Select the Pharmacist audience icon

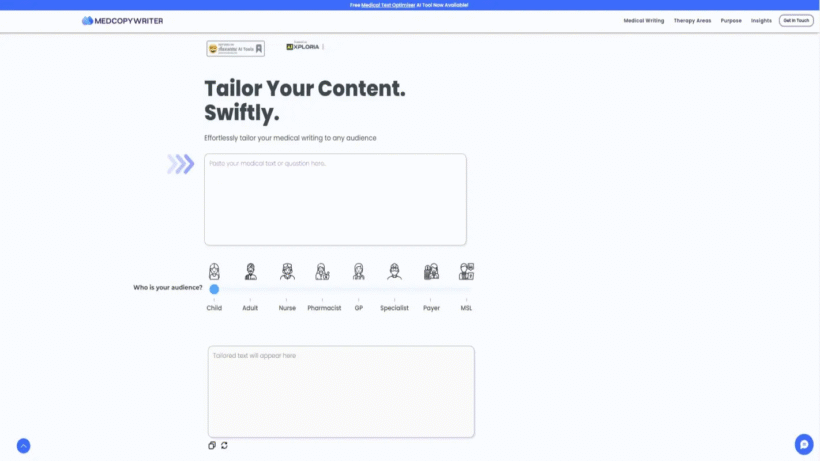point(322,271)
